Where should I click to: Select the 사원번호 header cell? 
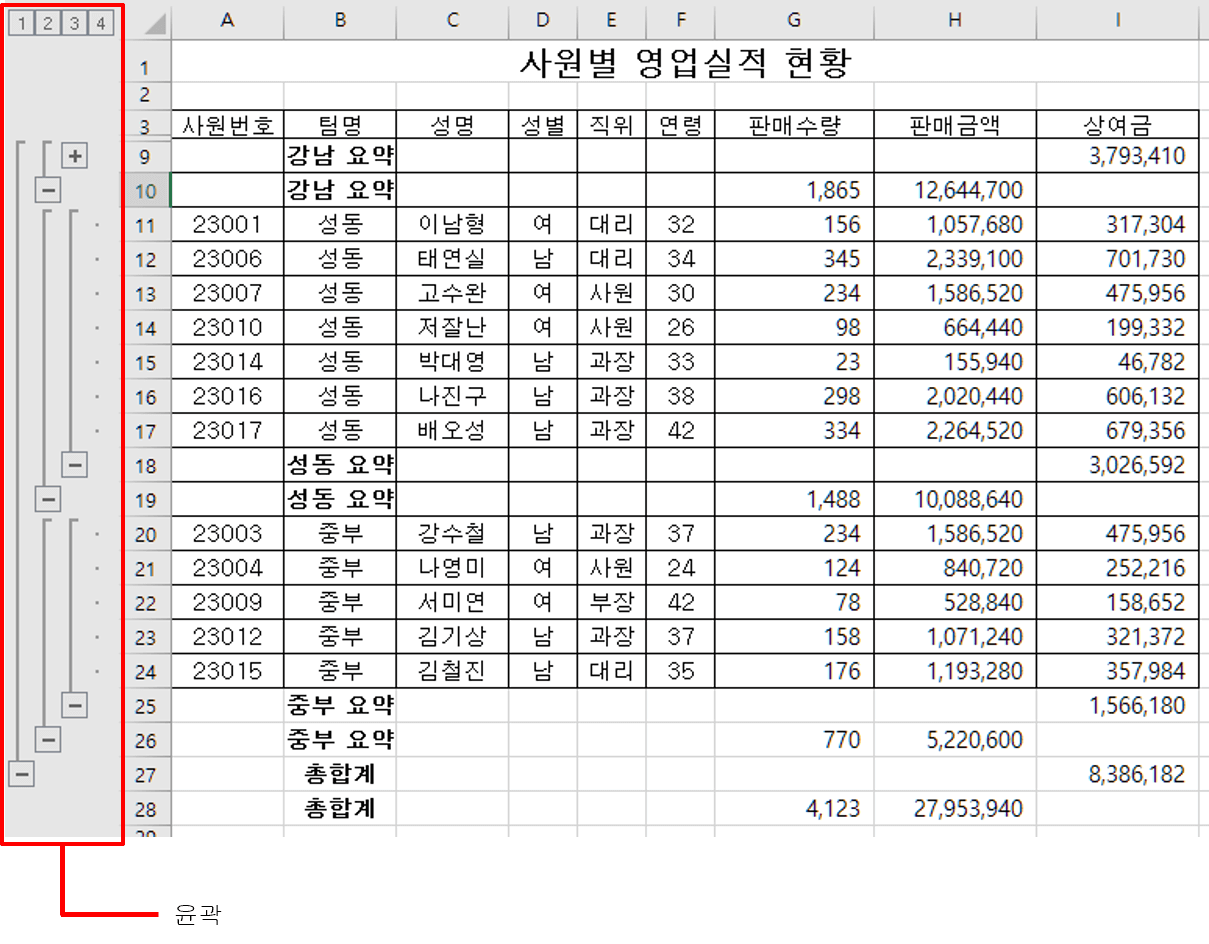[x=227, y=125]
